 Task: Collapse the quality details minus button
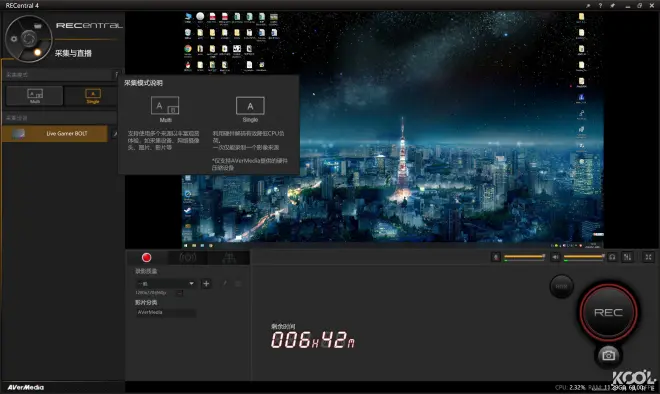(x=179, y=293)
